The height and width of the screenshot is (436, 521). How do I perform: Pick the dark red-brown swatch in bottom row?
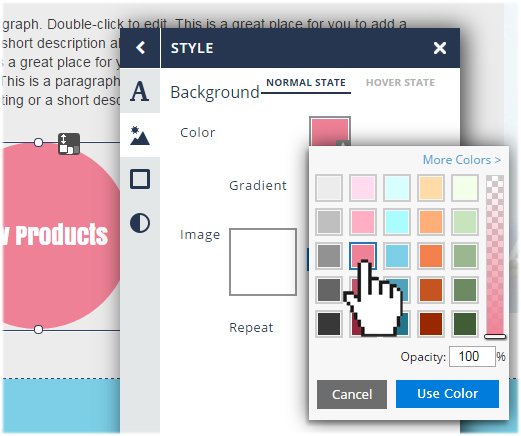tap(431, 324)
